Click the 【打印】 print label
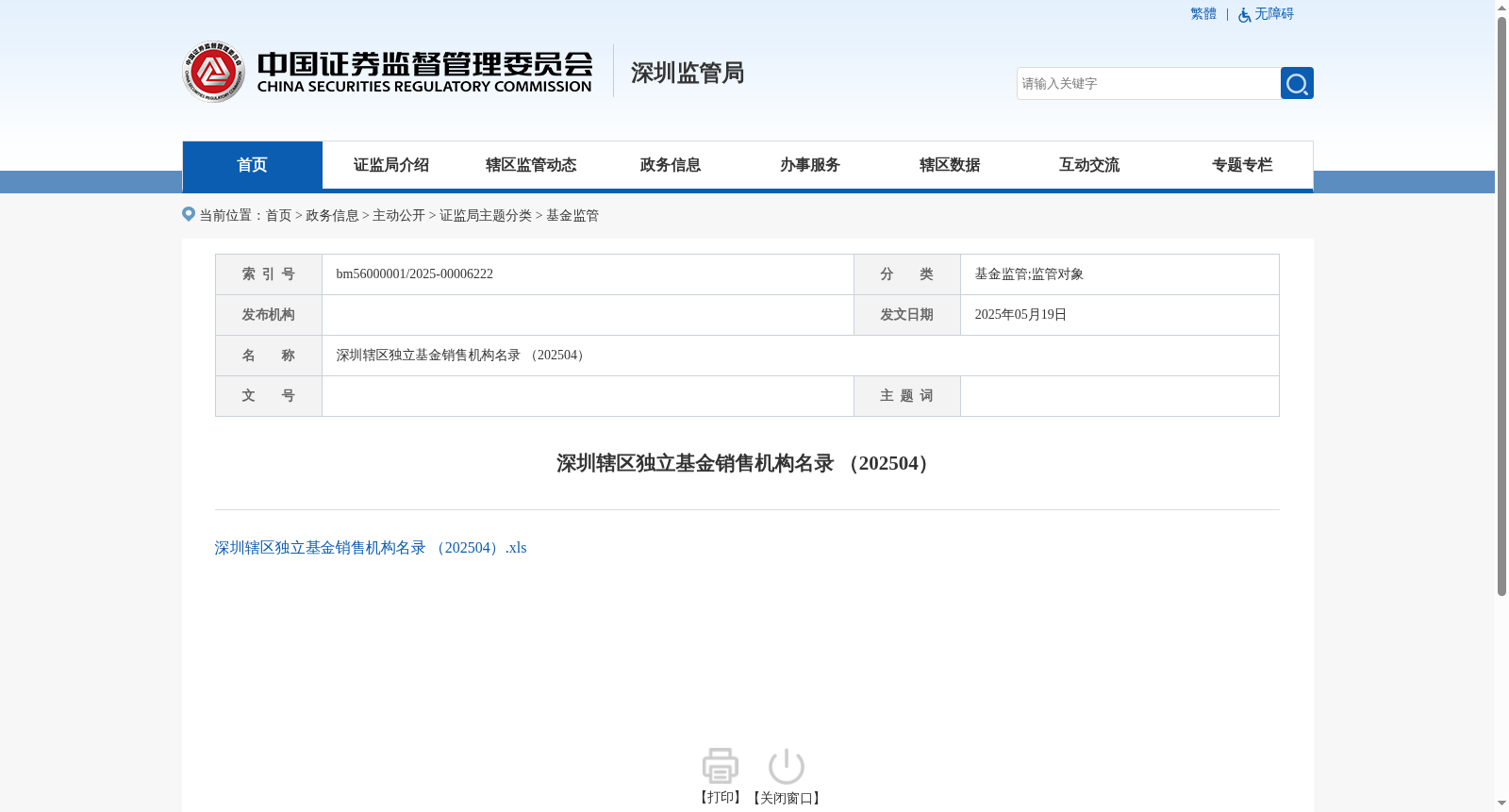The image size is (1509, 812). [x=721, y=798]
